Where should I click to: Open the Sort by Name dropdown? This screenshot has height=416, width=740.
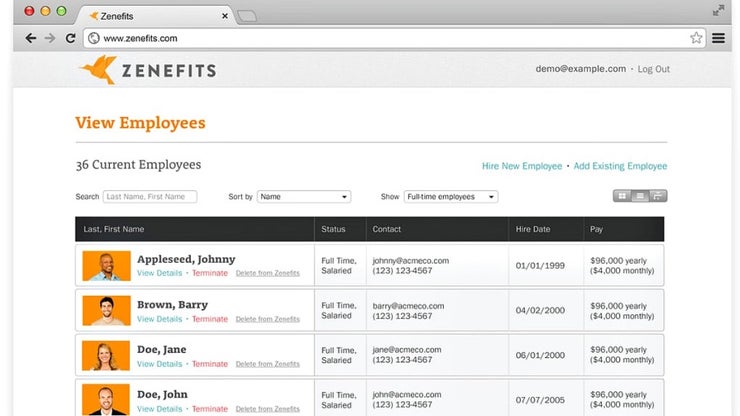coord(304,196)
